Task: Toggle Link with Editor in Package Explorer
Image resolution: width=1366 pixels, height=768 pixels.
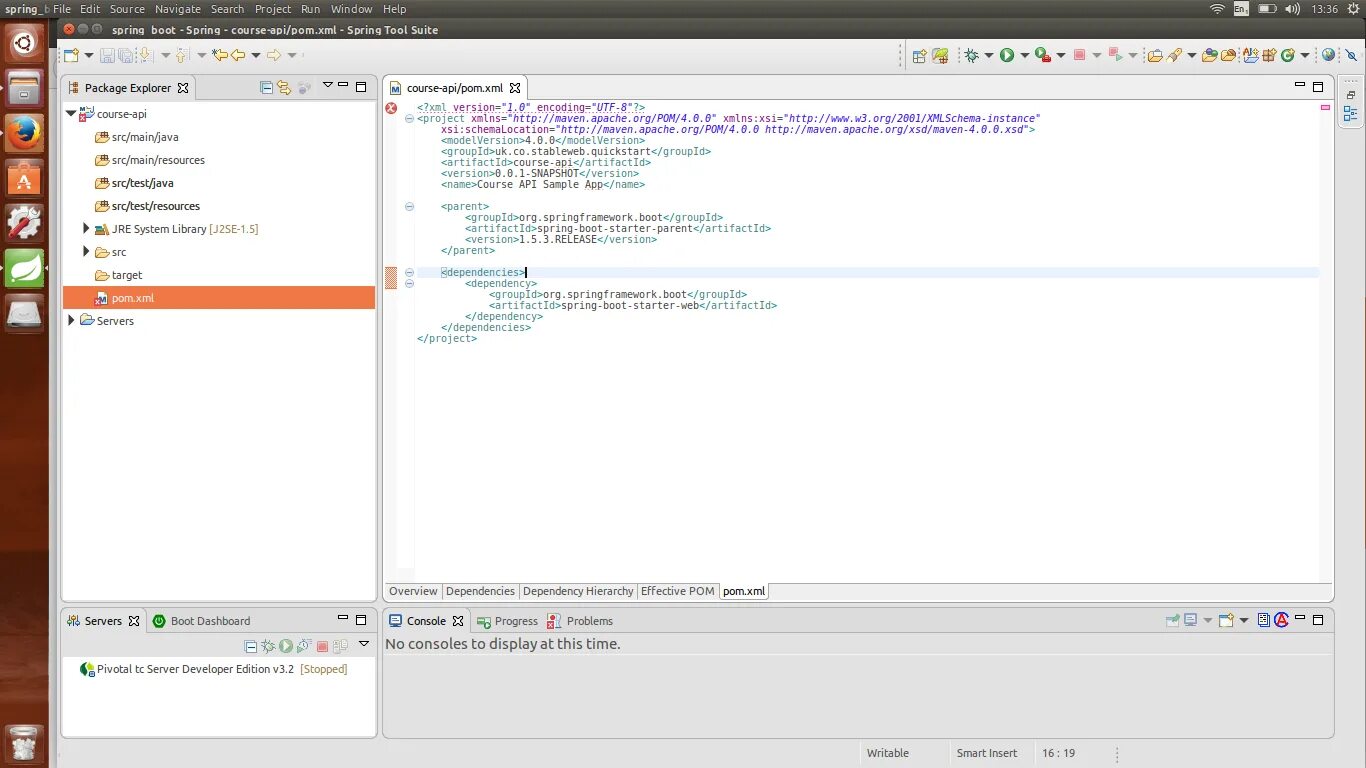Action: [x=284, y=88]
